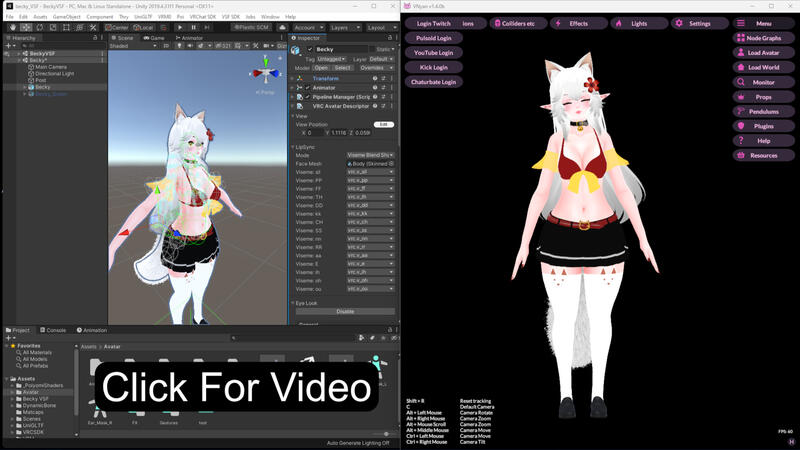Screen dimensions: 800x450
Task: Open the File menu in Unity
Action: [10, 17]
